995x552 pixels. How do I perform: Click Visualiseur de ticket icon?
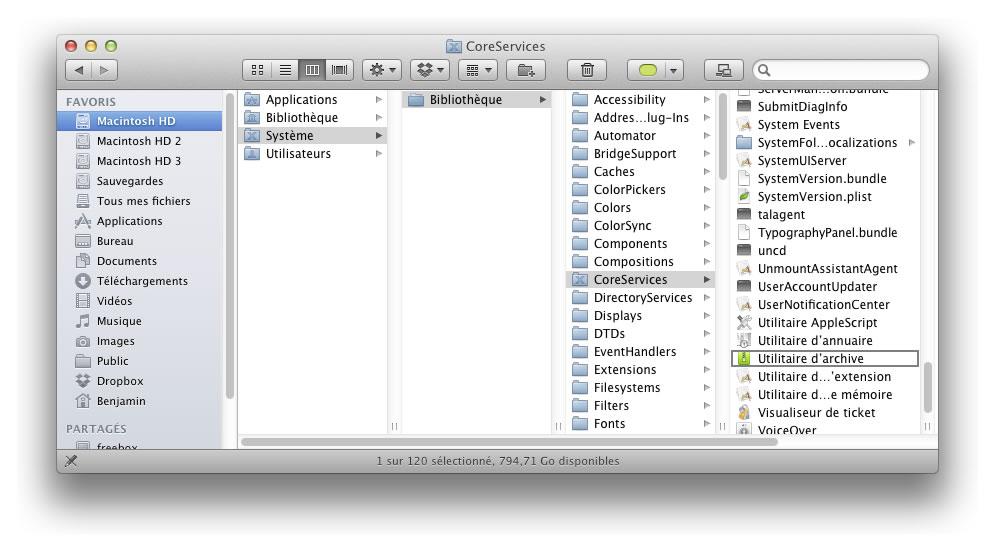click(x=744, y=412)
